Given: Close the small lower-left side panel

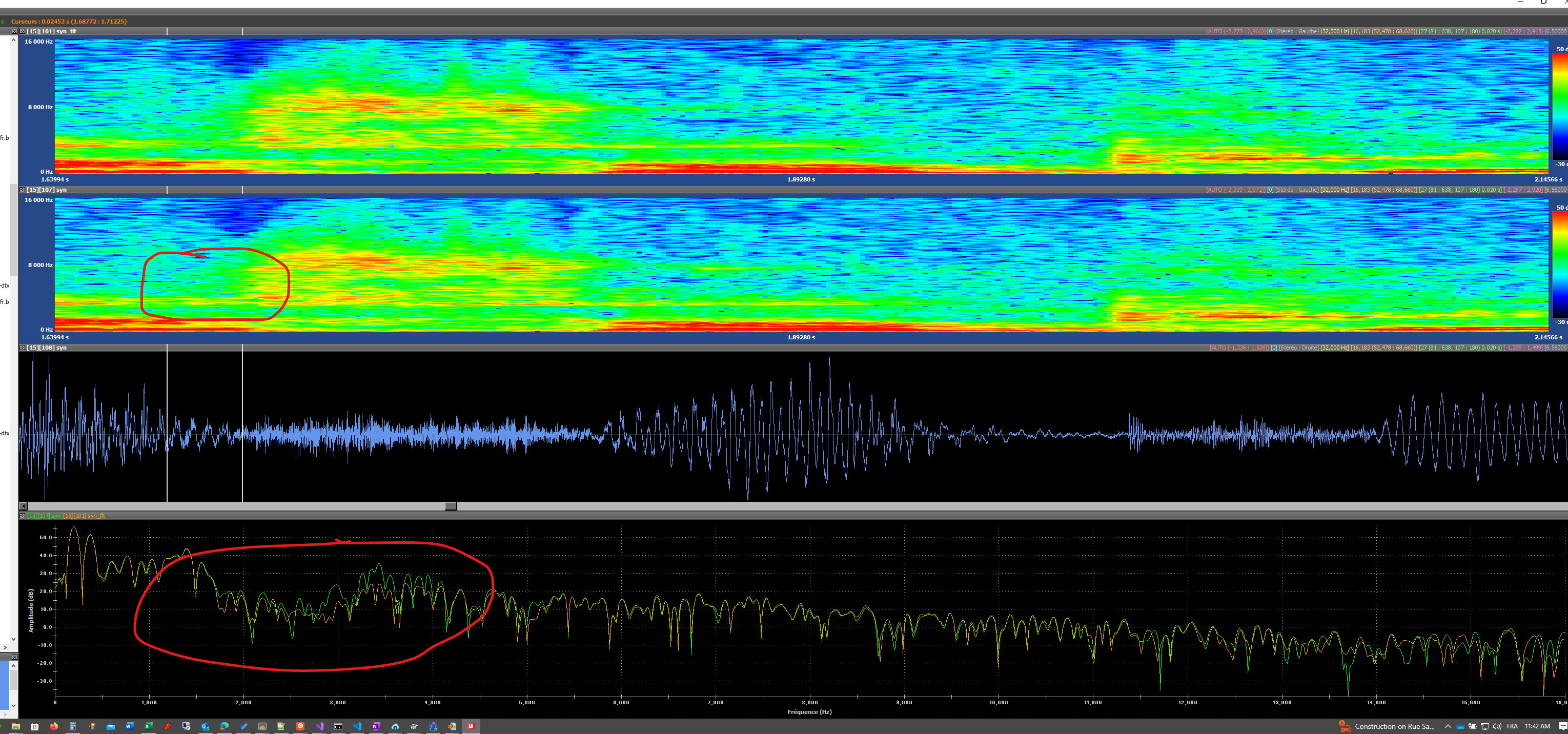Looking at the screenshot, I should (14, 657).
